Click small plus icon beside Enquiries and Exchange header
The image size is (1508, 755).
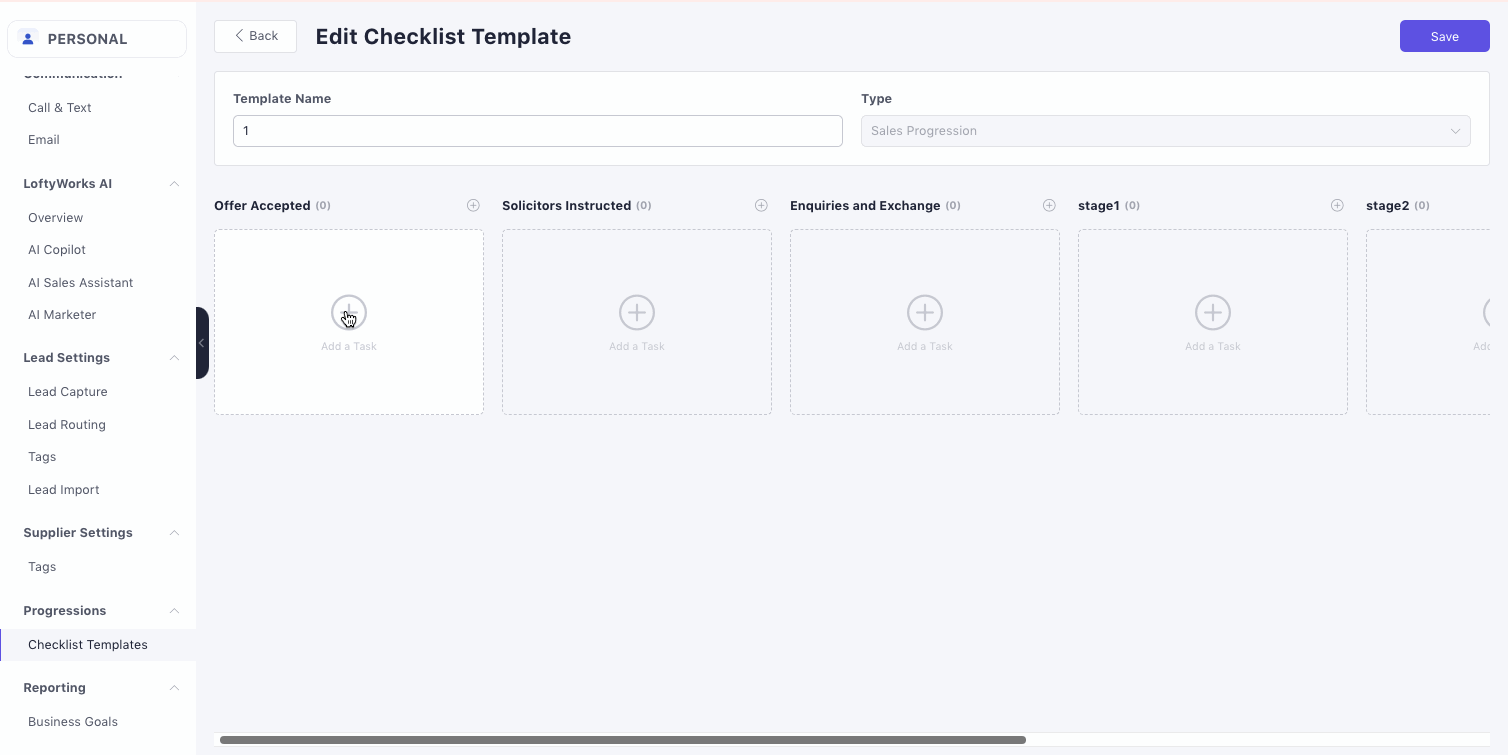click(x=1049, y=206)
